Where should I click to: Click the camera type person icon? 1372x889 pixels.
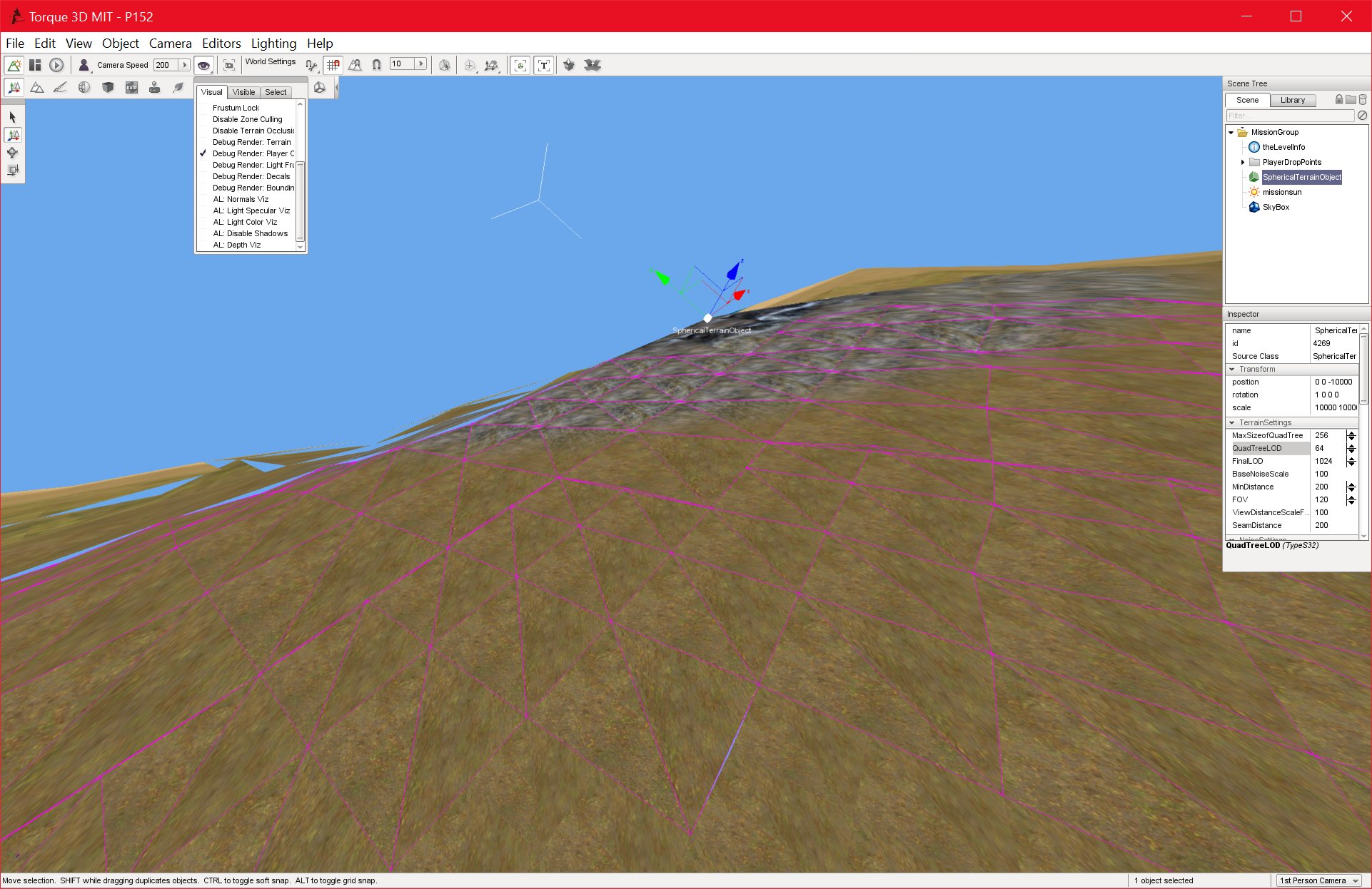pos(84,65)
